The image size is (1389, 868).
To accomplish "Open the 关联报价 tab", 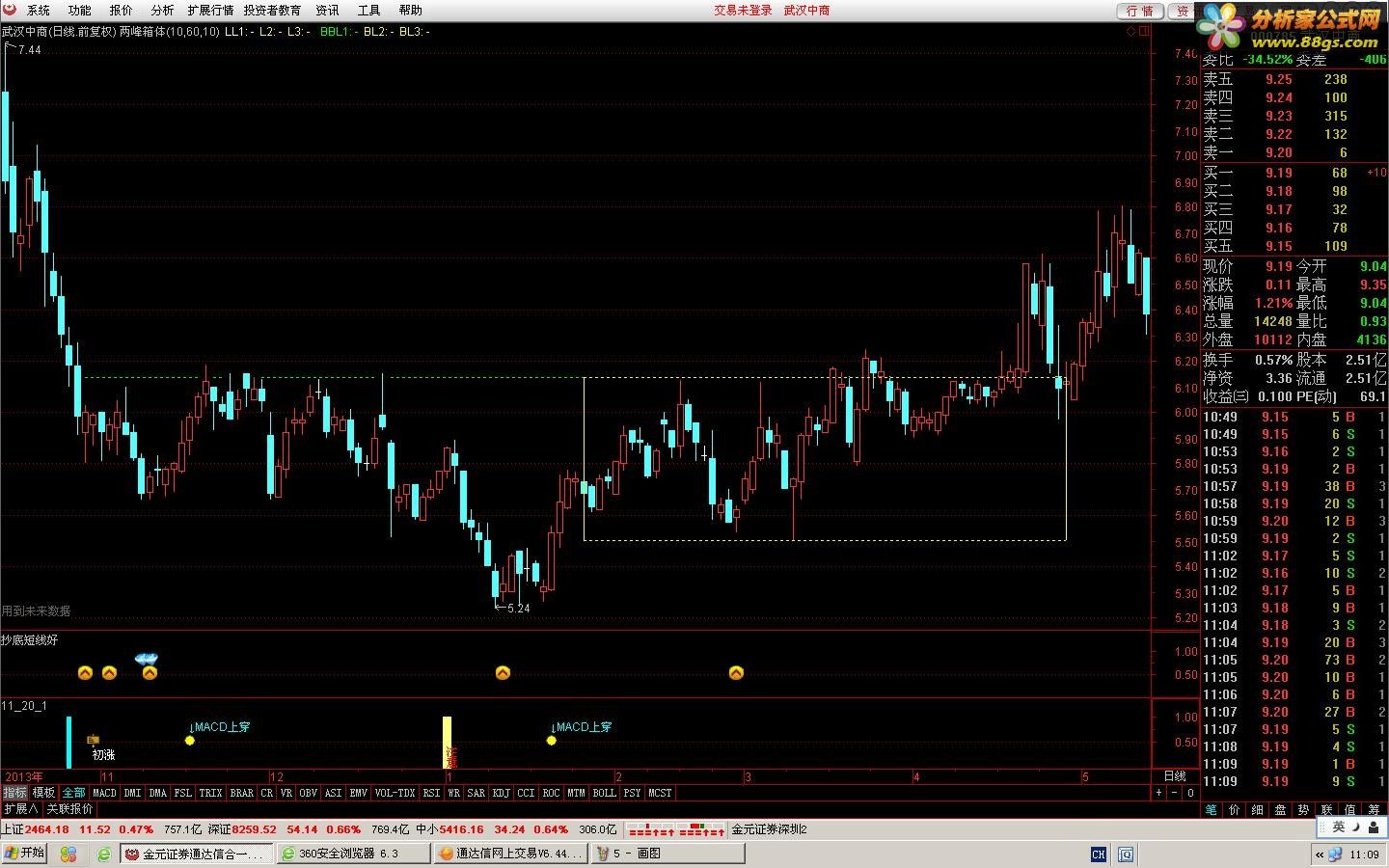I will tap(70, 809).
